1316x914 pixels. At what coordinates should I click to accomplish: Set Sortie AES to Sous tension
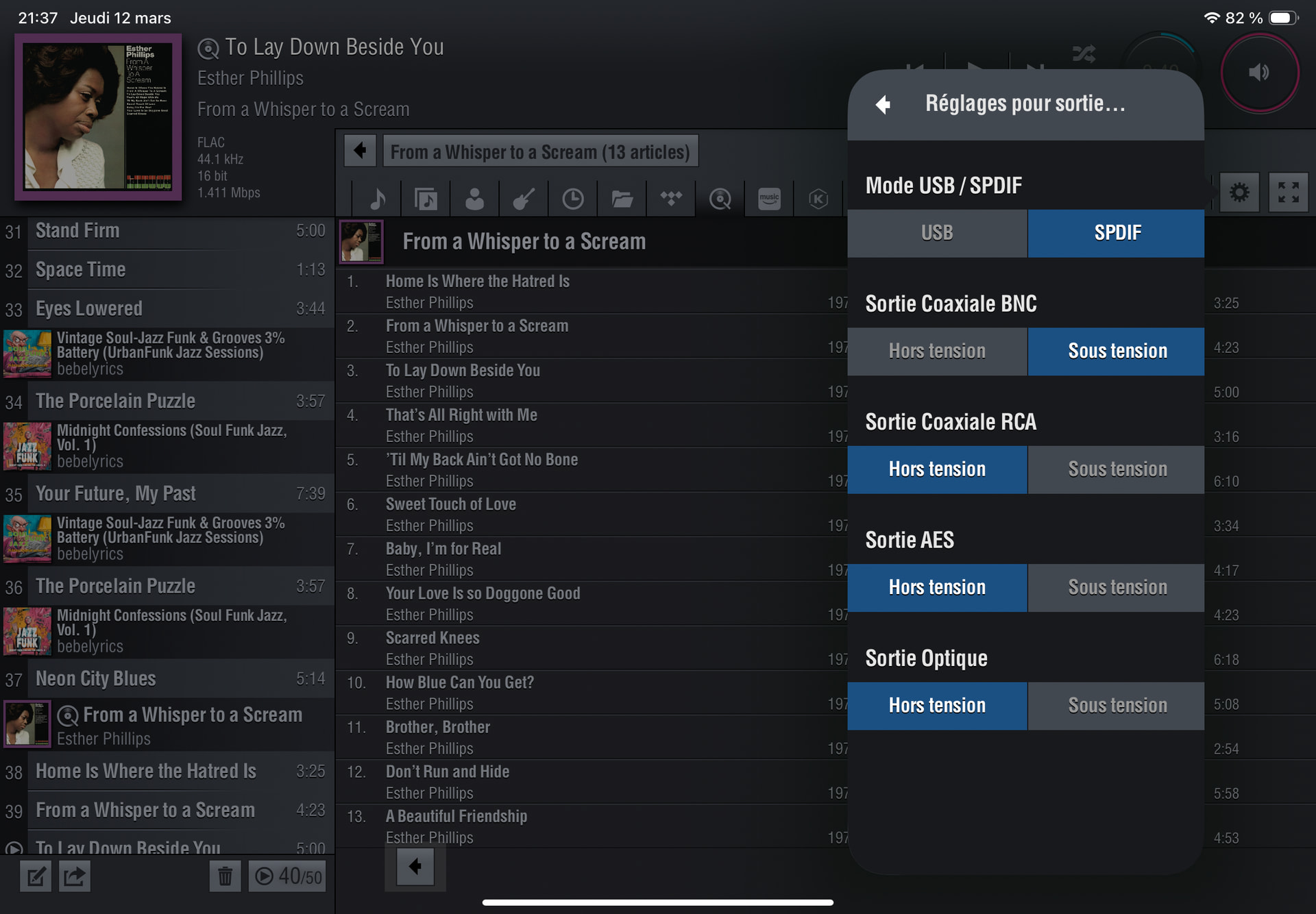click(1117, 588)
